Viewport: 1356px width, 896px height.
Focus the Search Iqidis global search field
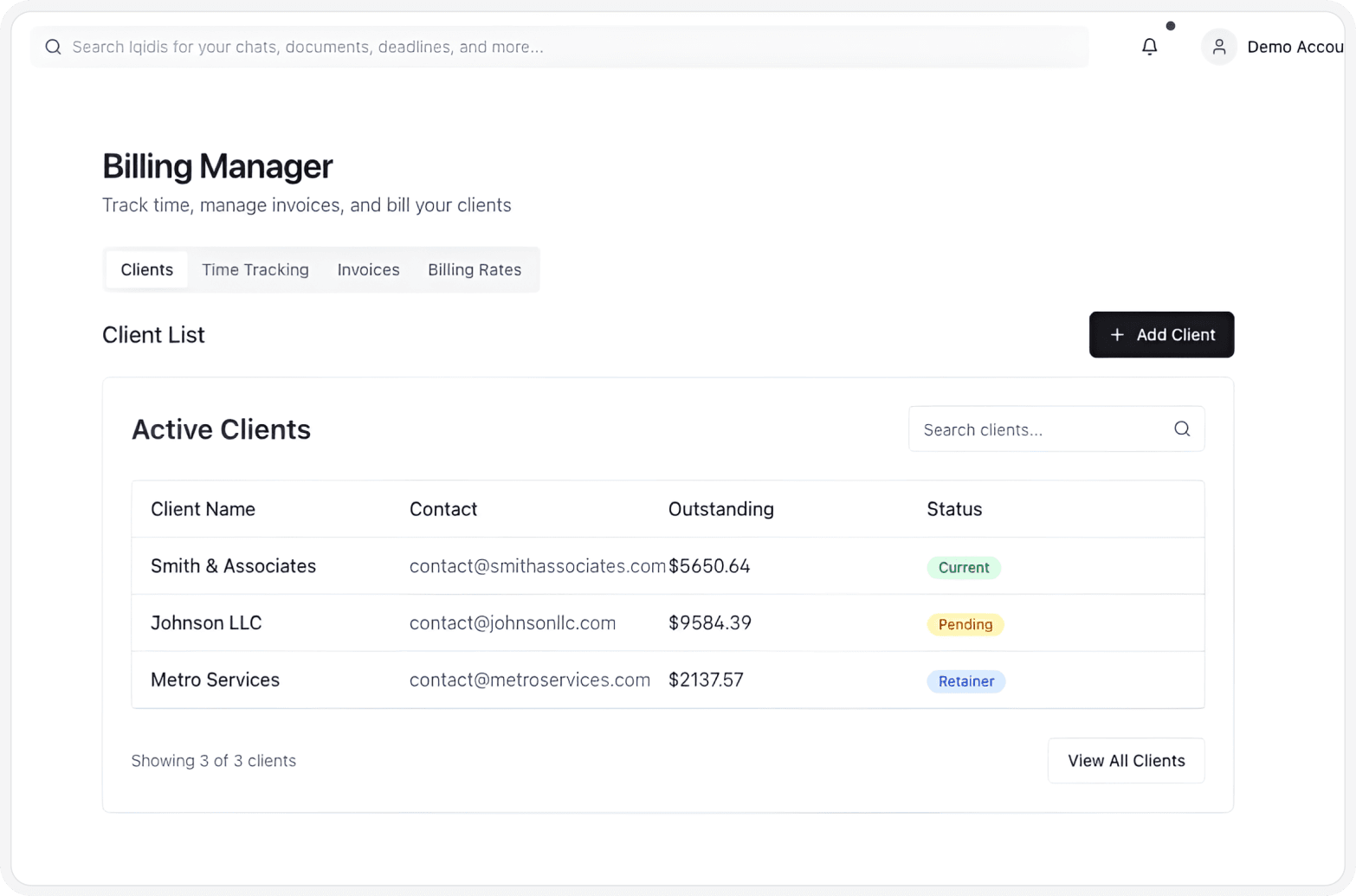click(559, 47)
